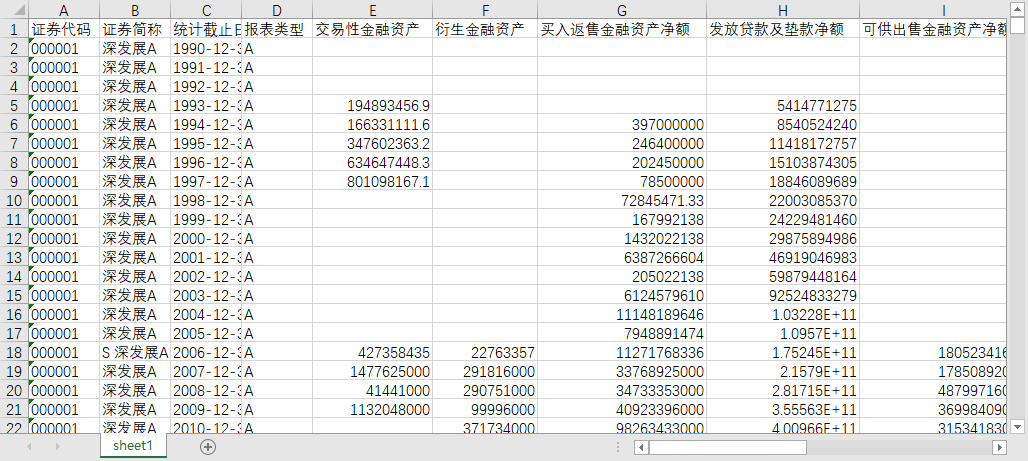Select column G header
The height and width of the screenshot is (461, 1028).
(x=622, y=10)
